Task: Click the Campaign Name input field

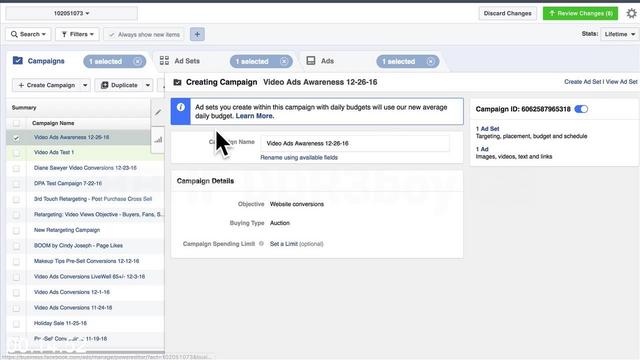Action: click(x=355, y=143)
